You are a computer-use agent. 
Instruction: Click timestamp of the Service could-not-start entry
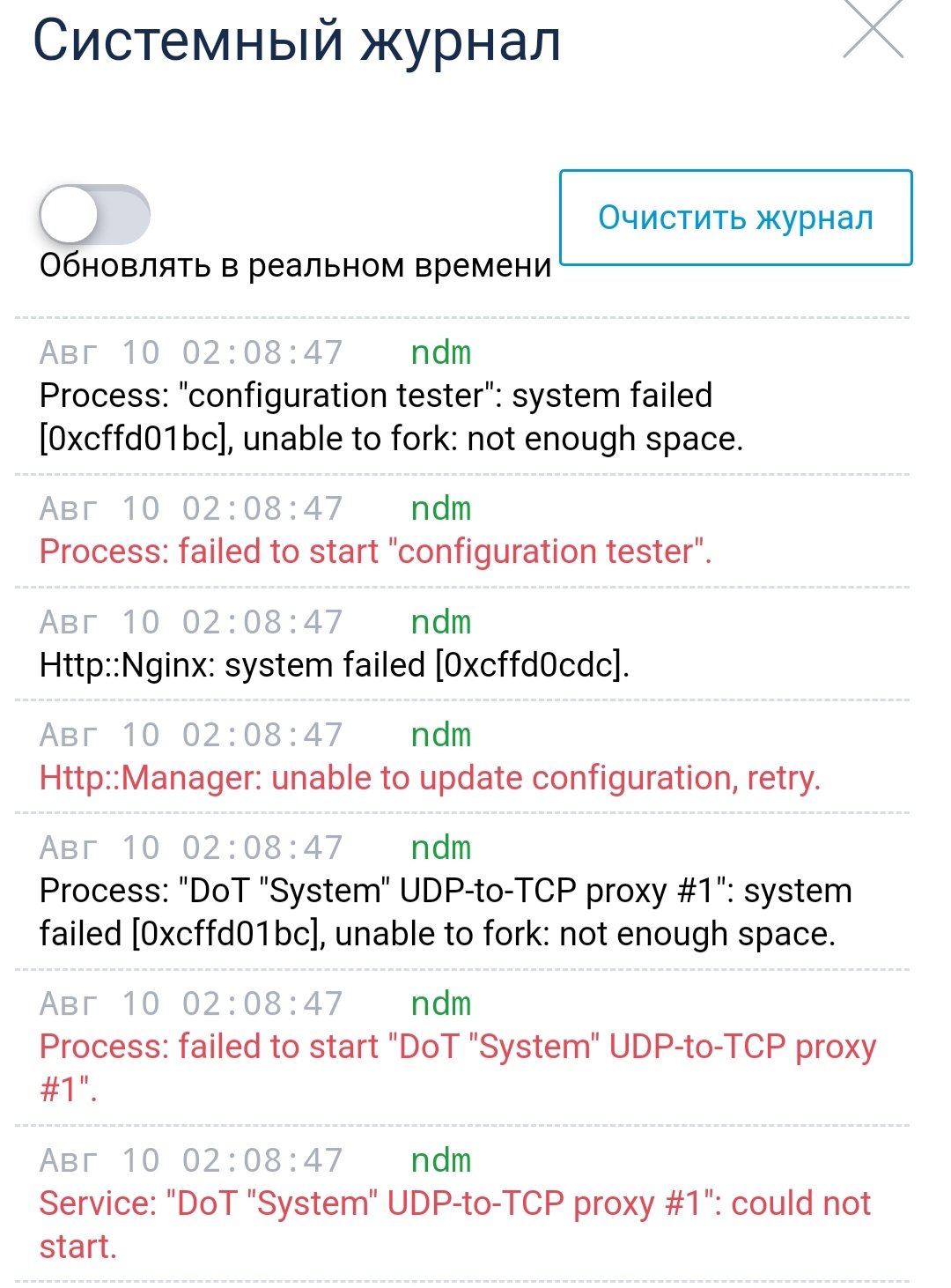(191, 1160)
